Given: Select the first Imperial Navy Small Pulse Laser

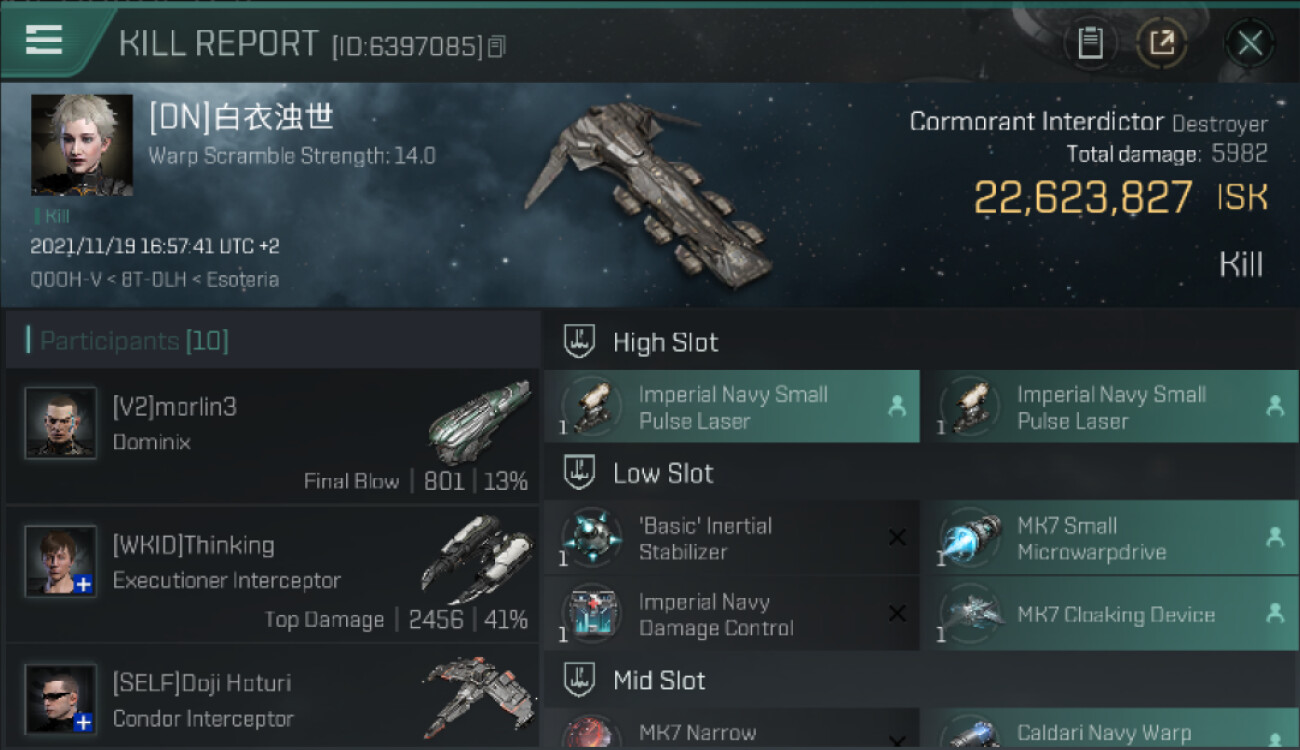Looking at the screenshot, I should [x=731, y=407].
